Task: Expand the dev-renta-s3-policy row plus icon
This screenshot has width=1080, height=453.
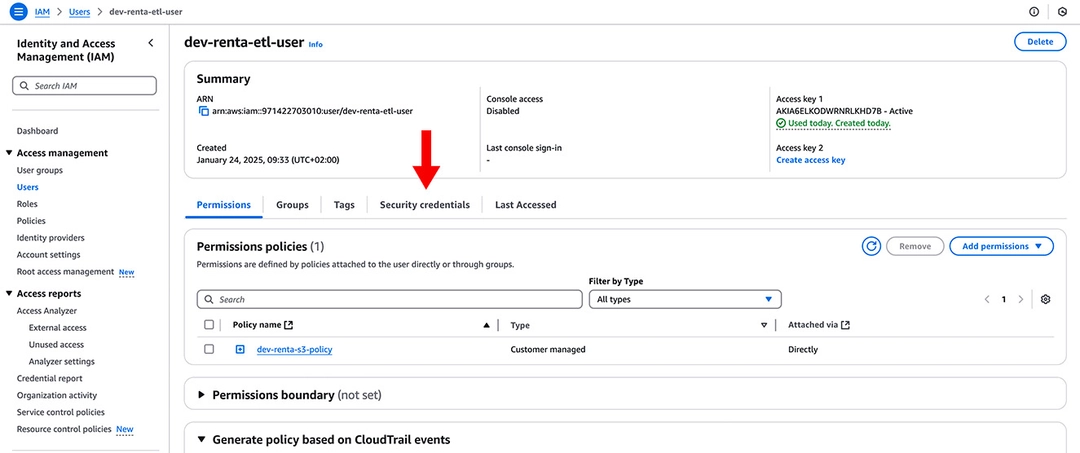Action: [240, 349]
